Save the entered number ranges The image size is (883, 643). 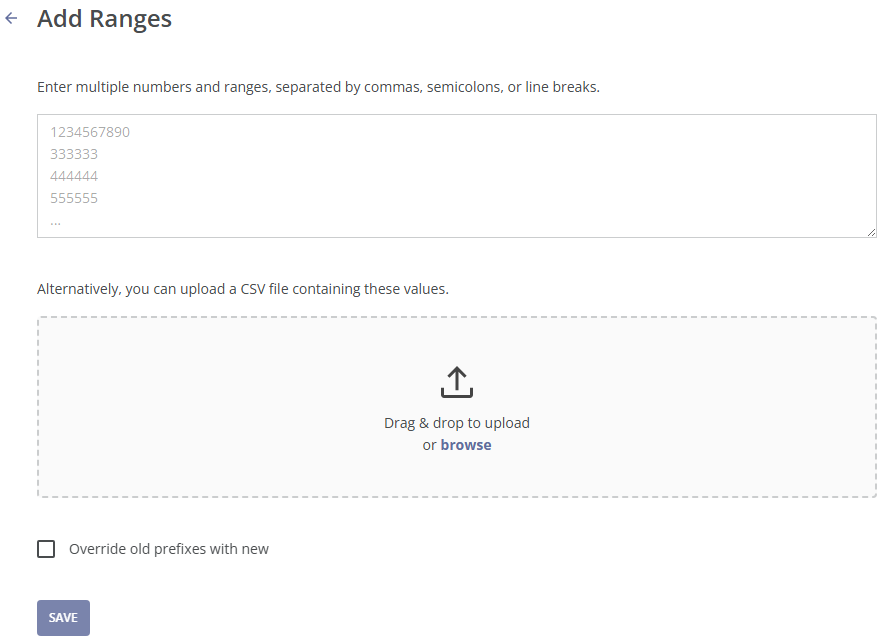tap(62, 617)
